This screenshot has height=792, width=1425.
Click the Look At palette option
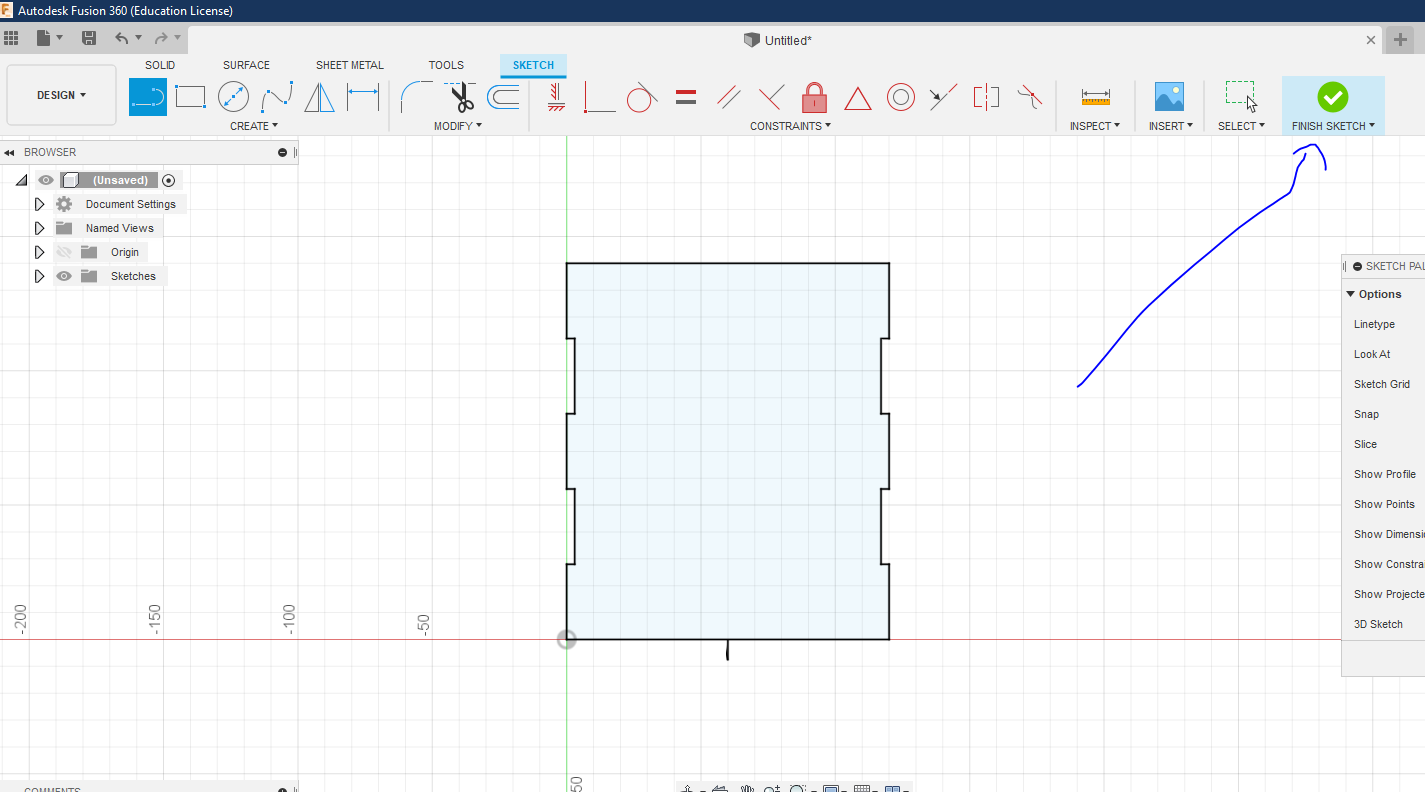click(x=1372, y=354)
